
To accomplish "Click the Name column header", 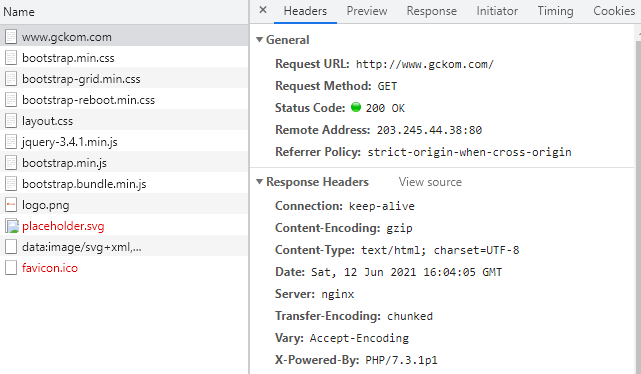I will [x=124, y=12].
